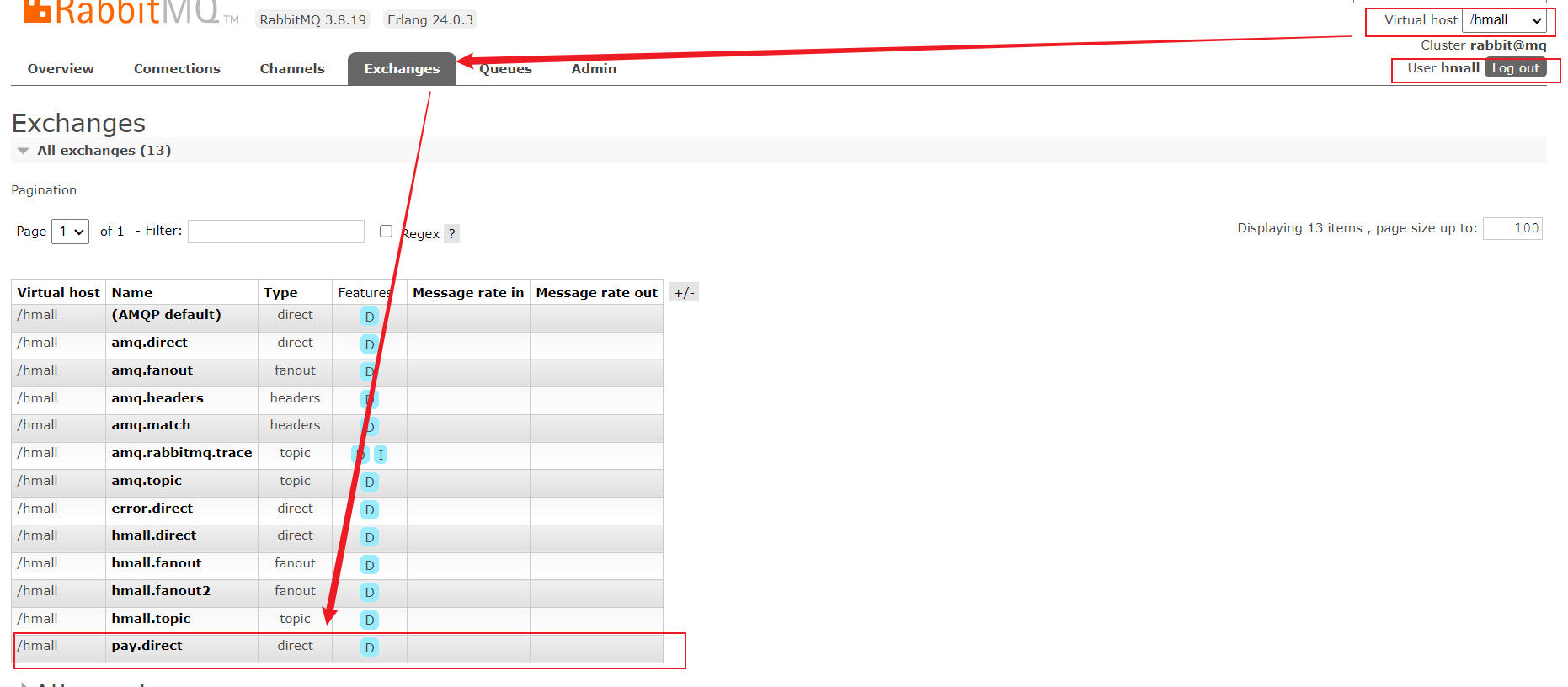Click the 'Cluster rabbit@mq' text
Screen dimensions: 1568x687
pyautogui.click(x=1484, y=45)
